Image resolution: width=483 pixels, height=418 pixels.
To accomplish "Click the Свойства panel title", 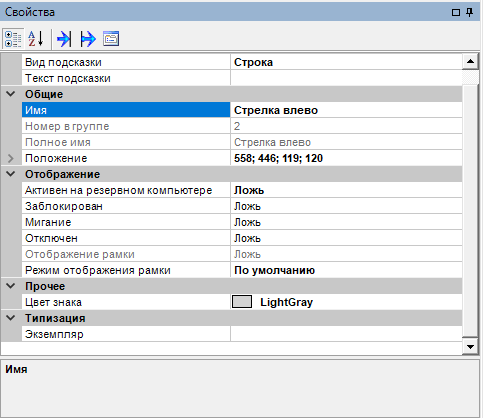I will point(30,12).
